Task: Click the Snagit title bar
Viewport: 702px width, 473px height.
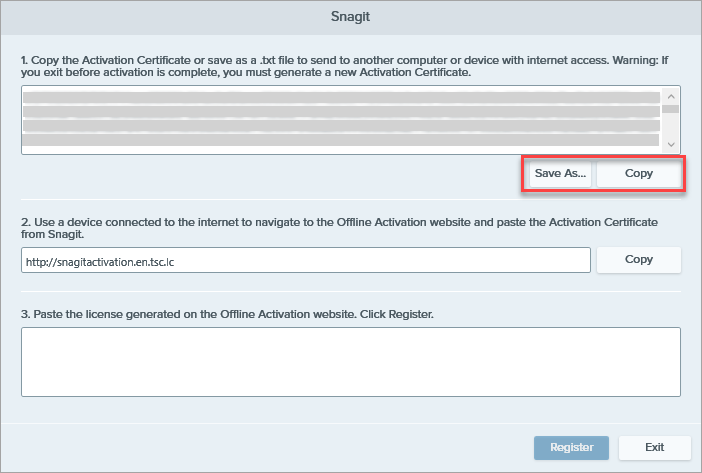Action: tap(351, 17)
